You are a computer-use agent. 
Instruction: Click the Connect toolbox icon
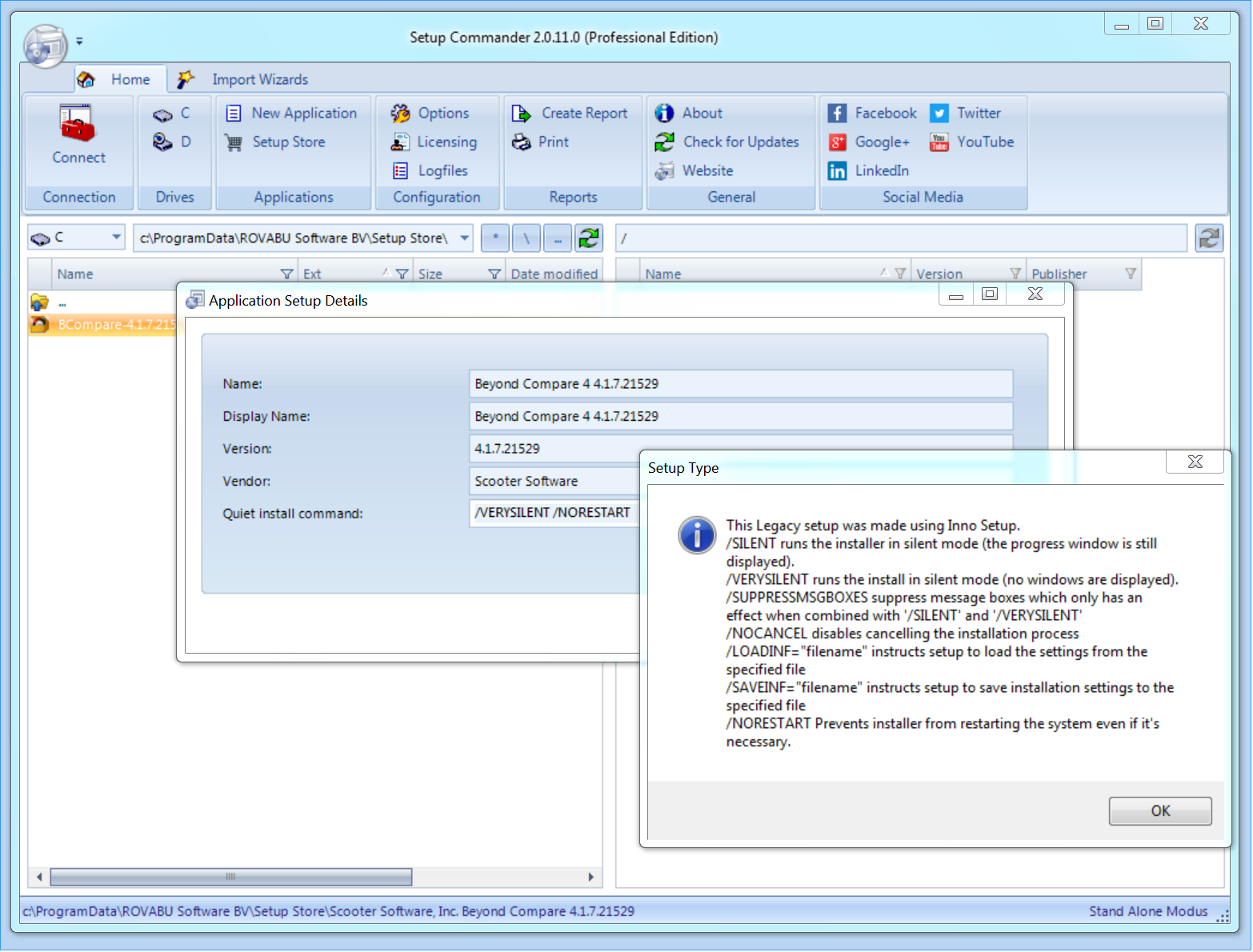pos(78,124)
